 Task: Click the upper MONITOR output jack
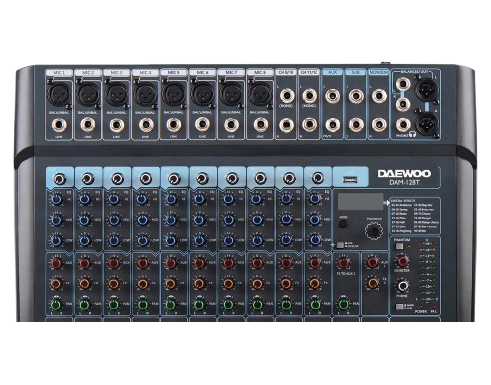click(379, 96)
